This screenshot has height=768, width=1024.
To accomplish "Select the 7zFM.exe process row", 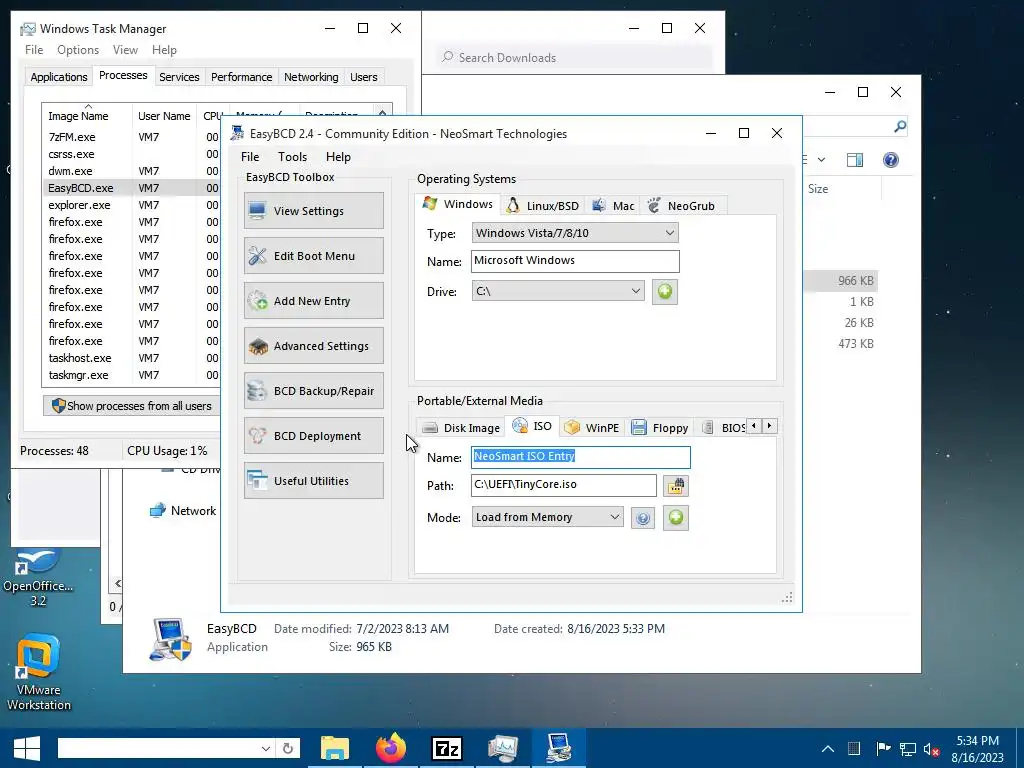I will pyautogui.click(x=131, y=137).
